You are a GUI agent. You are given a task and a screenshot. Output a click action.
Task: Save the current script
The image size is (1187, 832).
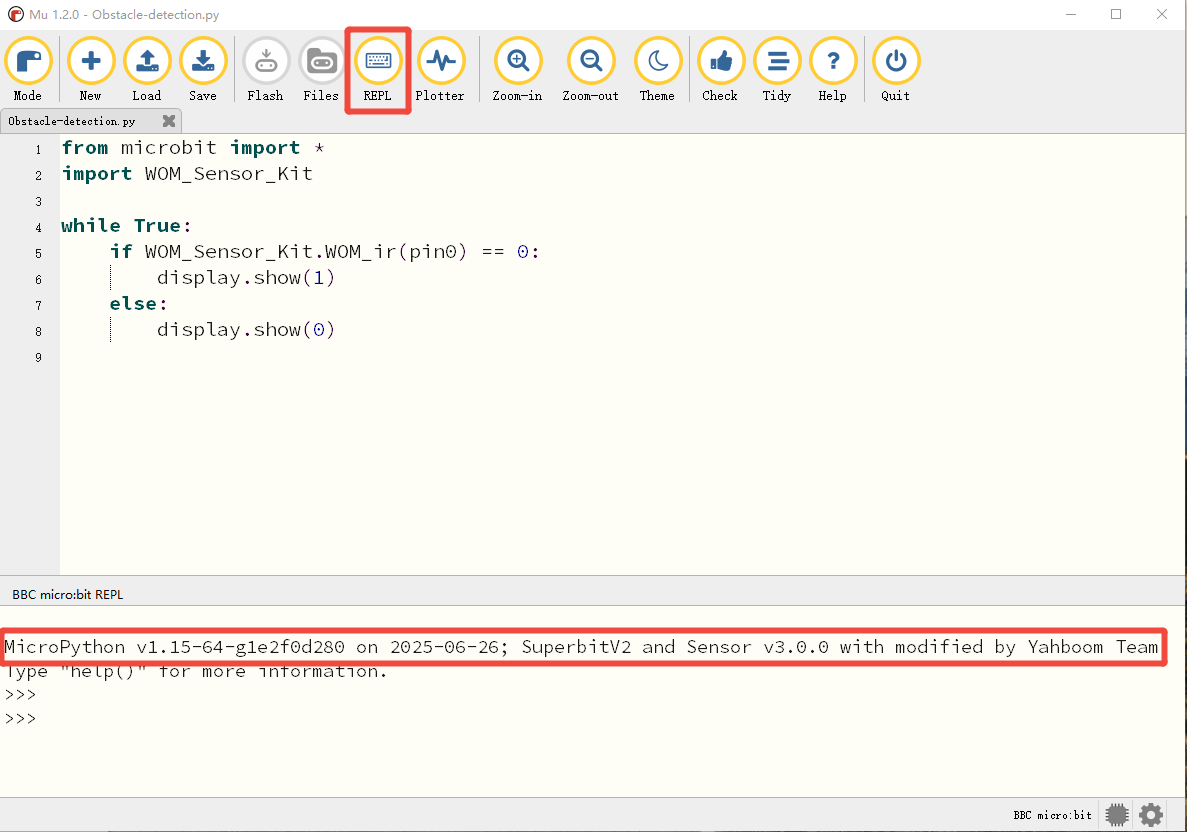pyautogui.click(x=203, y=70)
